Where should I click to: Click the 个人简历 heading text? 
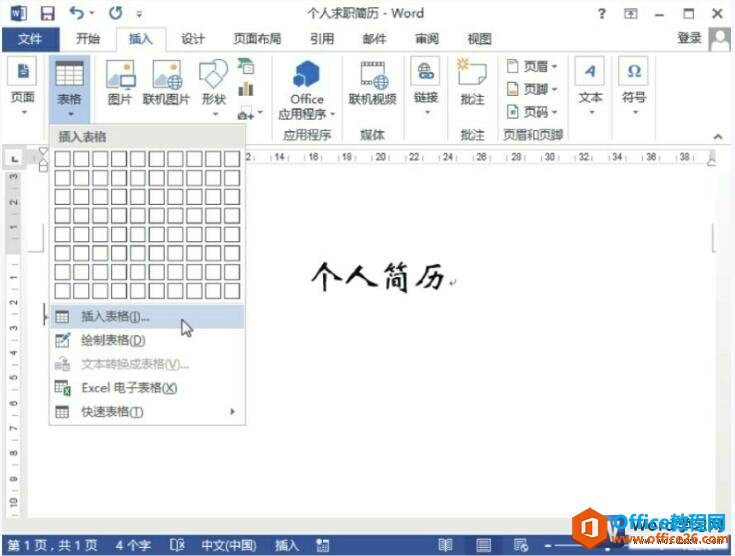[x=378, y=277]
